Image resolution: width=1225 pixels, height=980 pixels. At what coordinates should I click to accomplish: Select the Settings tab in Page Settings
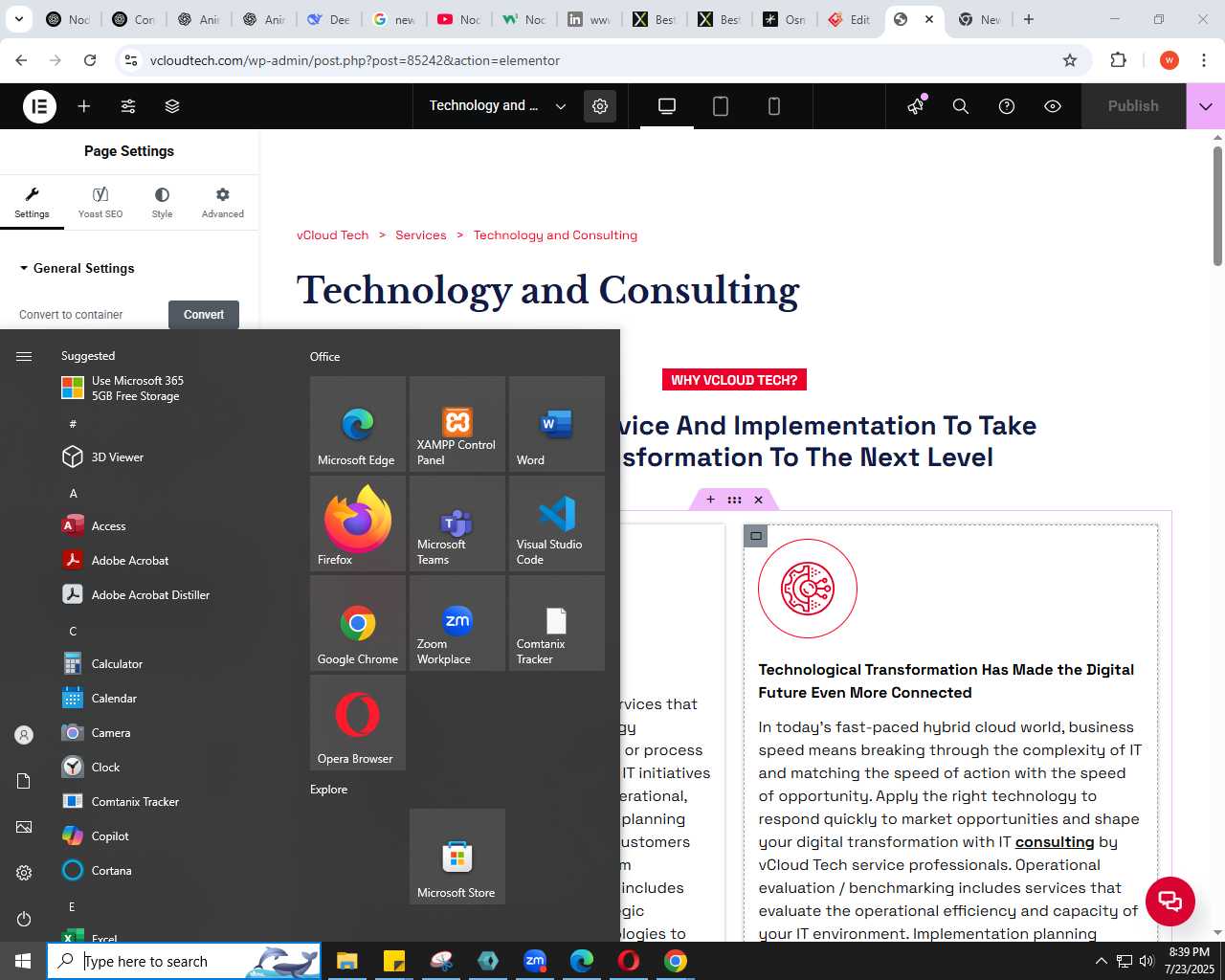[32, 203]
